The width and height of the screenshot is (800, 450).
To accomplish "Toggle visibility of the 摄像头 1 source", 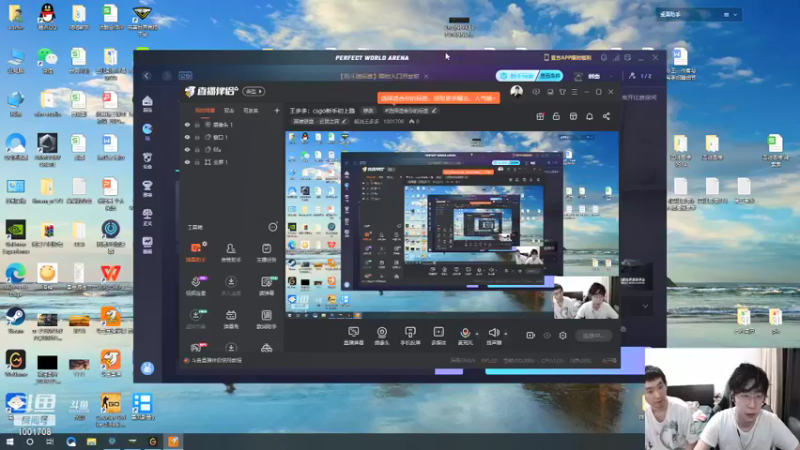I will (187, 124).
